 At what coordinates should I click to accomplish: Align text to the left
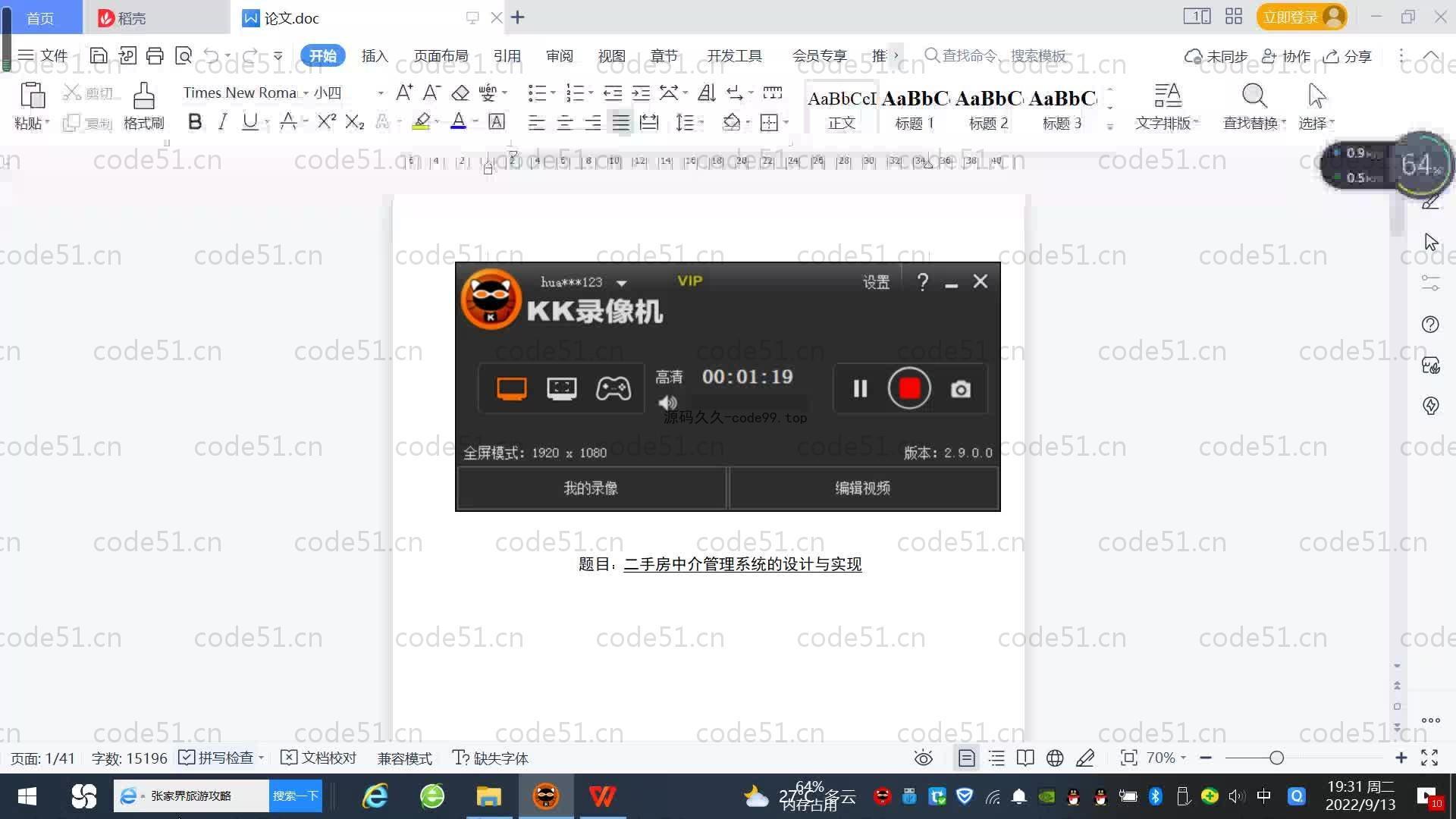pos(536,122)
